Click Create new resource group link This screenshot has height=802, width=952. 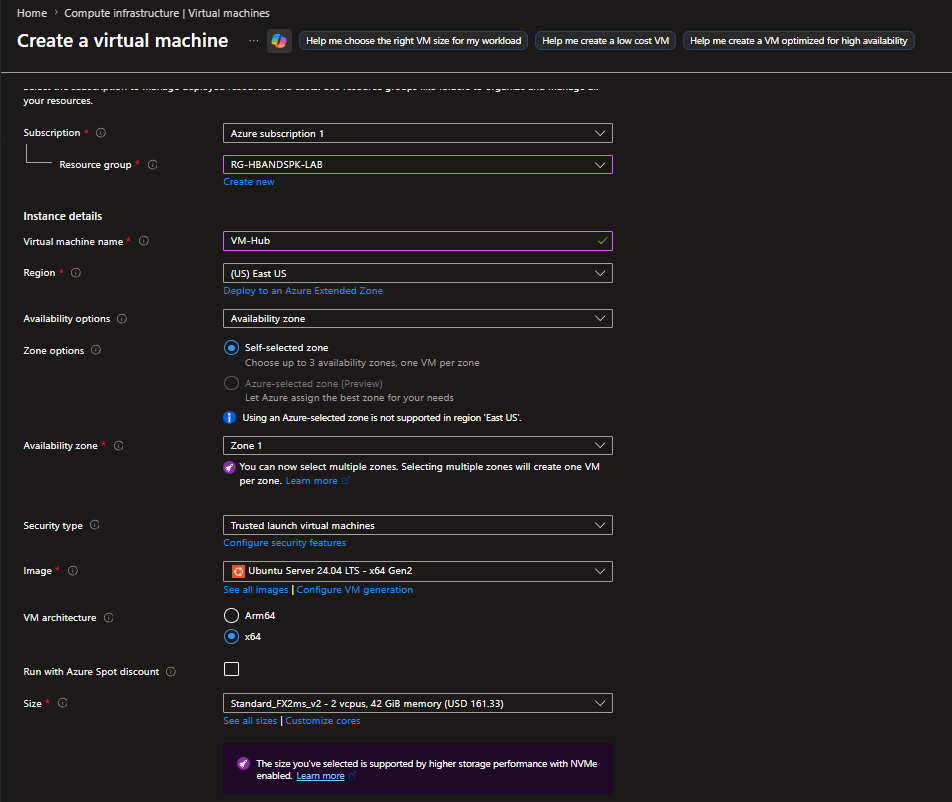tap(249, 182)
